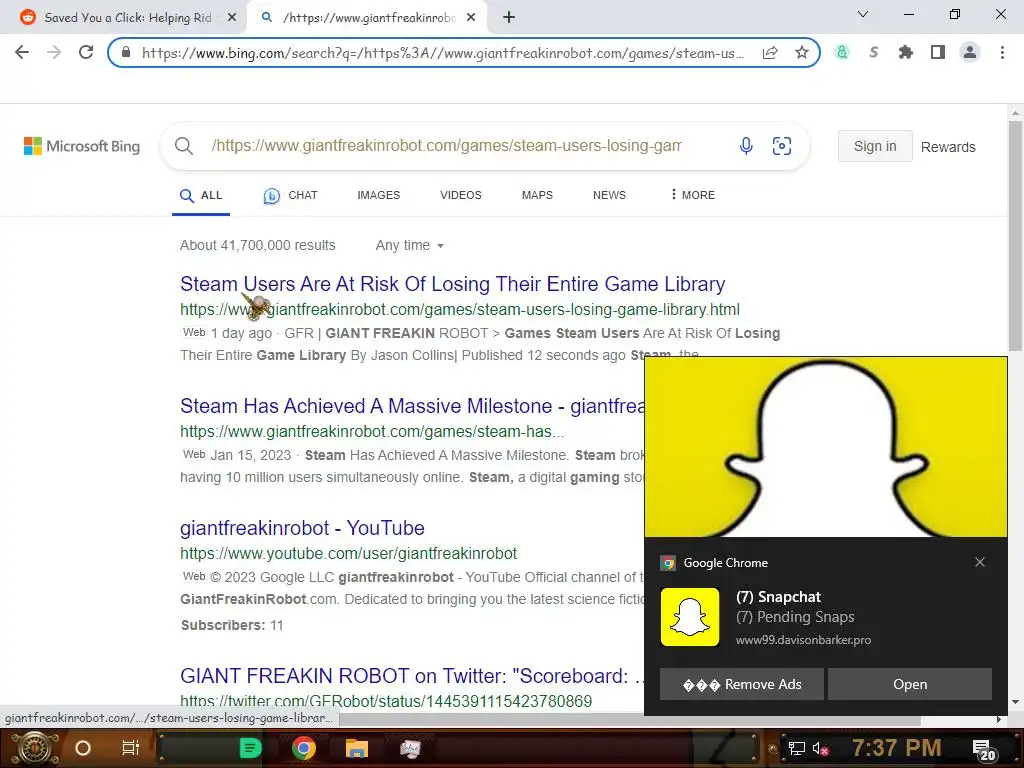Click the browser forward arrow

[54, 52]
